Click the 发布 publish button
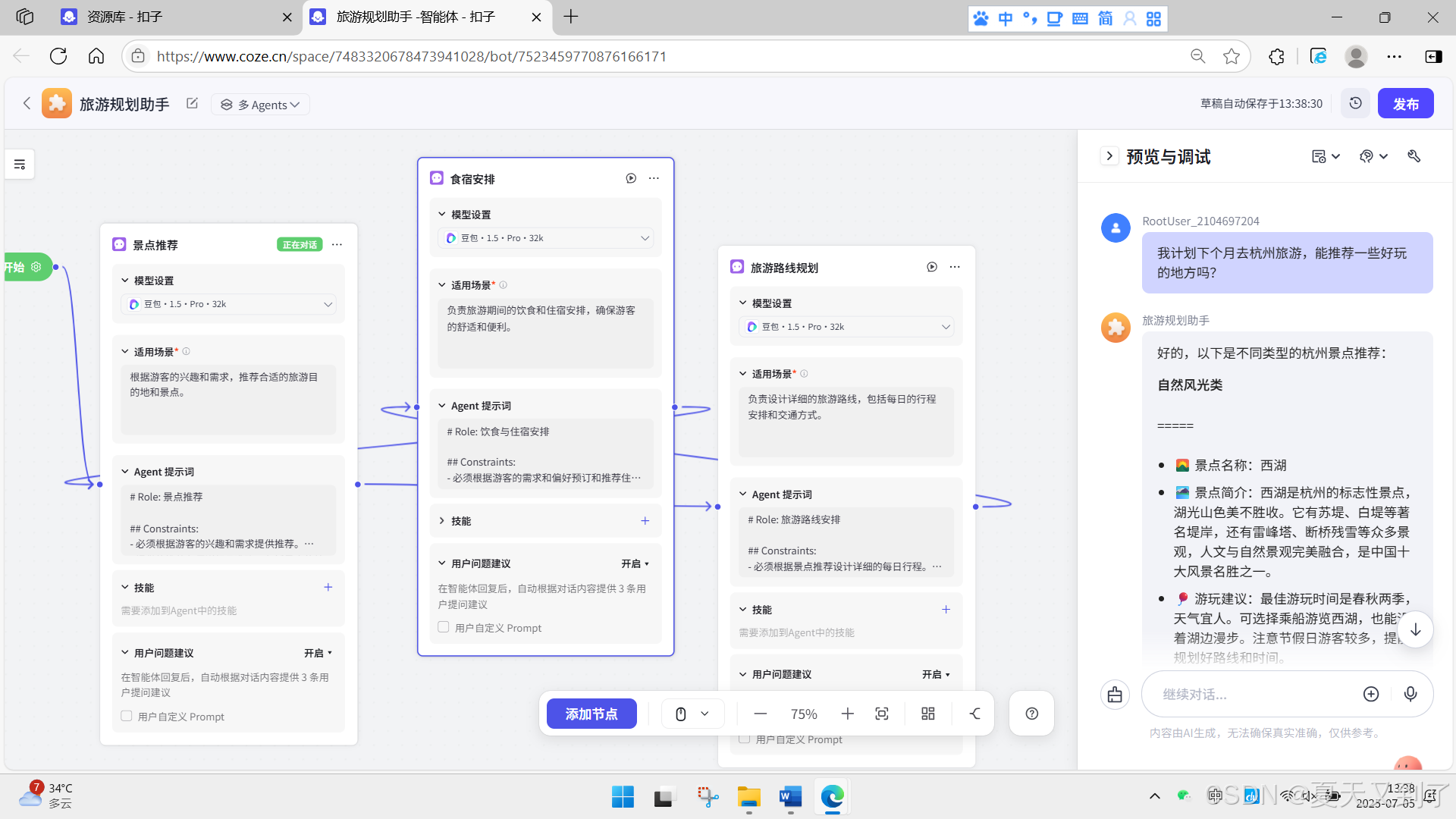The image size is (1456, 819). (x=1405, y=104)
